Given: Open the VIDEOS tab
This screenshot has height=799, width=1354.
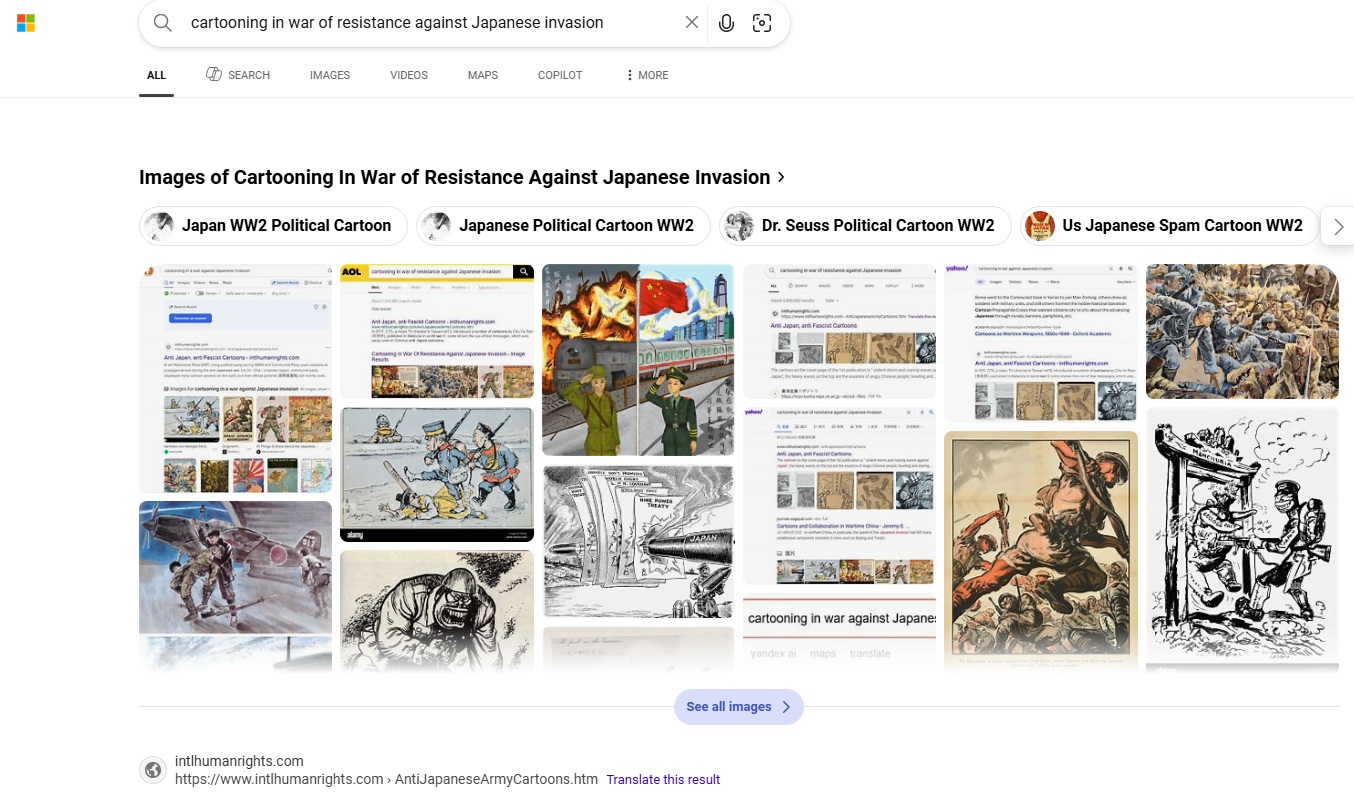Looking at the screenshot, I should pyautogui.click(x=409, y=75).
